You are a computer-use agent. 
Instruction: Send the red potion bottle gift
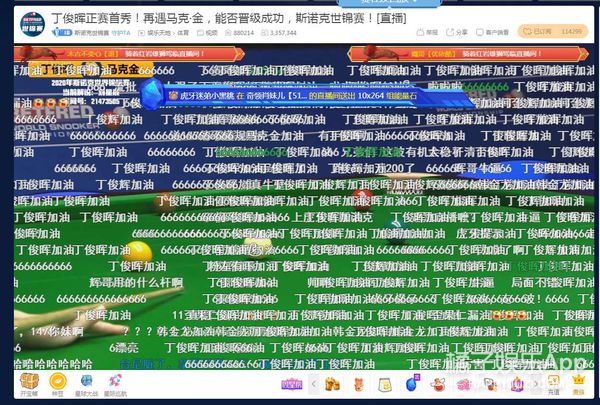pos(438,384)
